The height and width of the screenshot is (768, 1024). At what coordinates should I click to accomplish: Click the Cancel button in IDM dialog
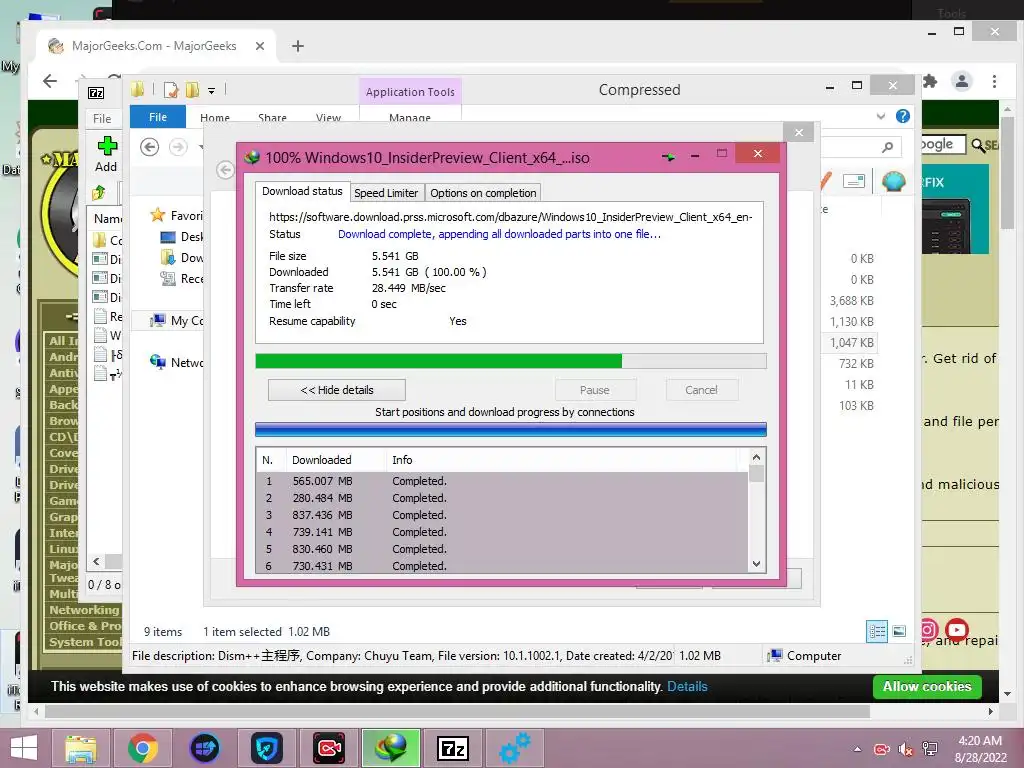coord(701,390)
